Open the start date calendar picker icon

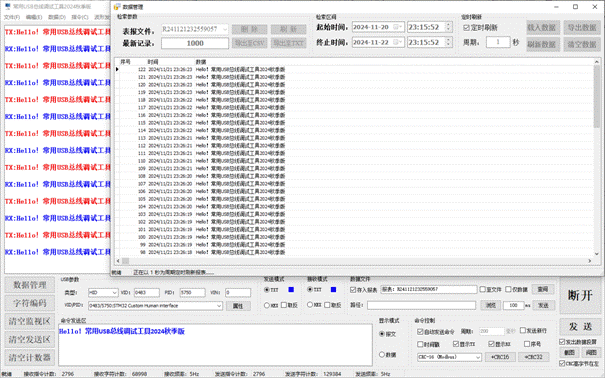click(x=397, y=27)
